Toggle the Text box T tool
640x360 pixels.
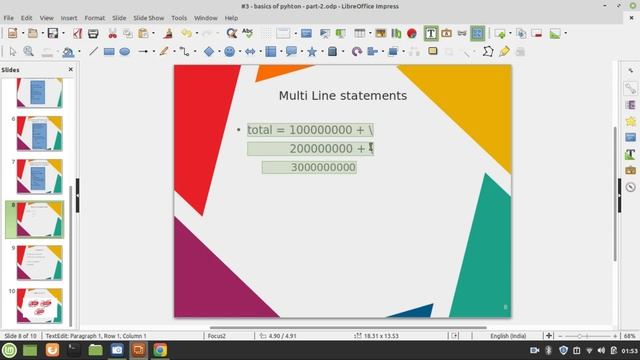pyautogui.click(x=431, y=33)
